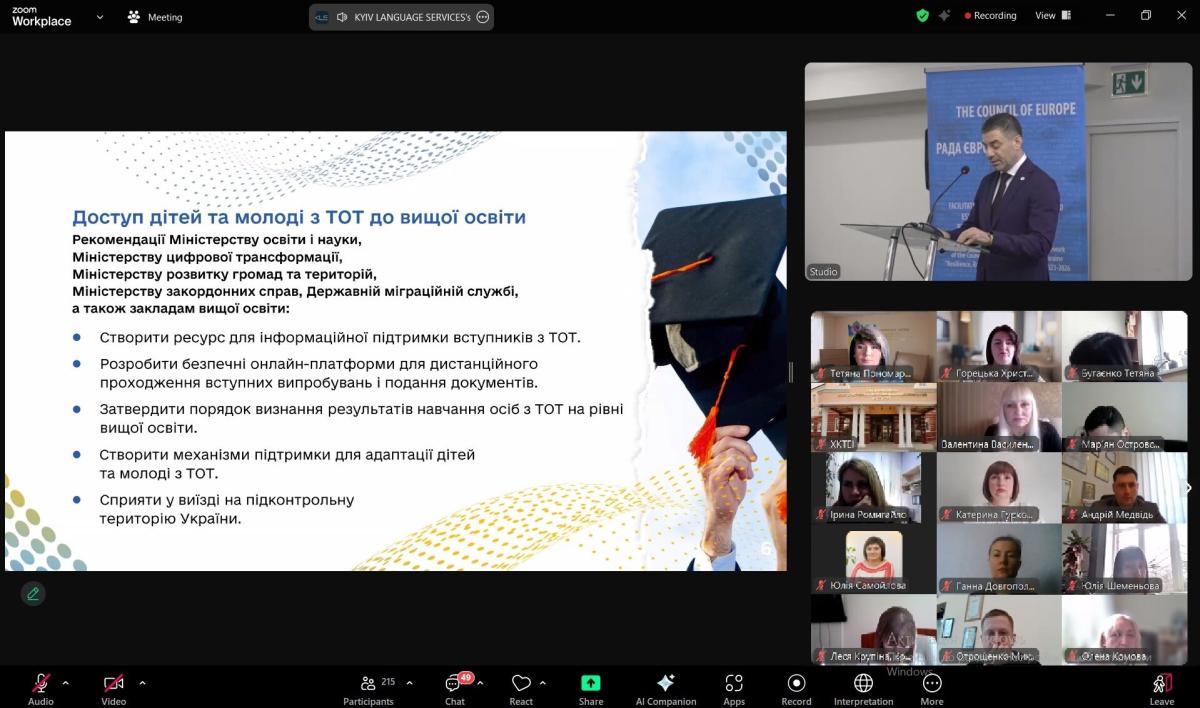1200x708 pixels.
Task: Launch the AI Companion
Action: 665,687
